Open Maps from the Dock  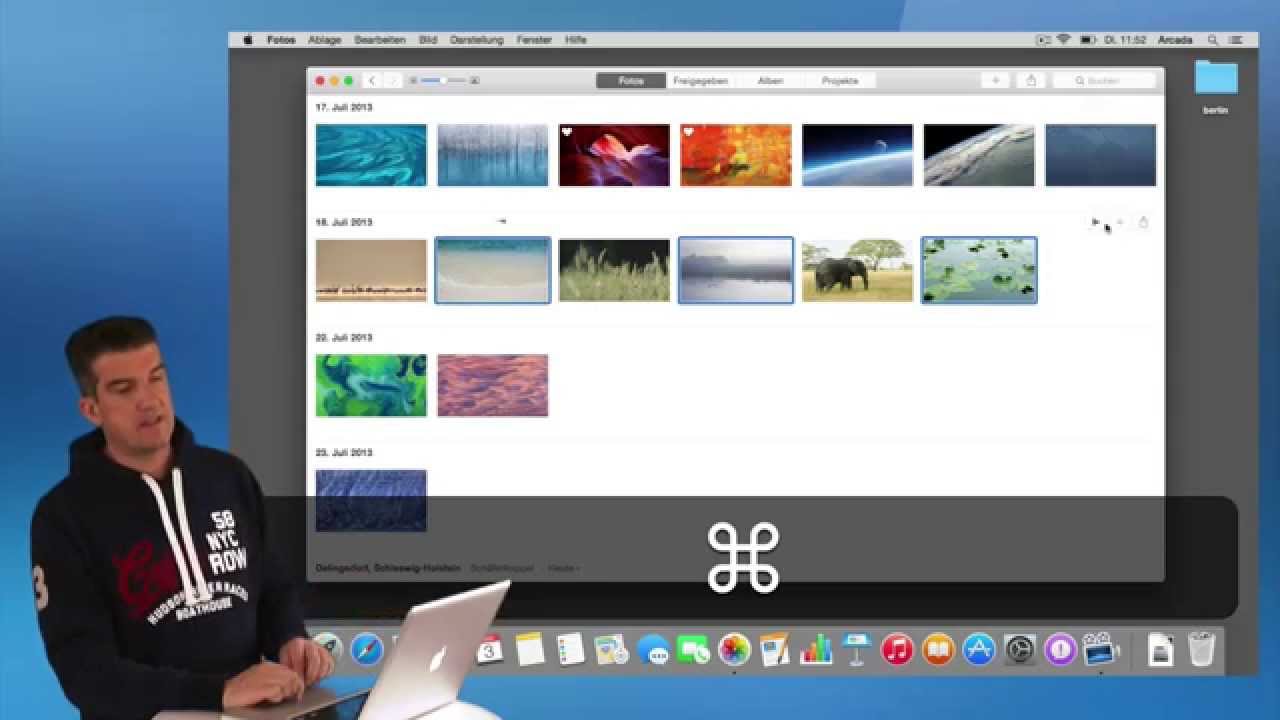click(x=611, y=650)
